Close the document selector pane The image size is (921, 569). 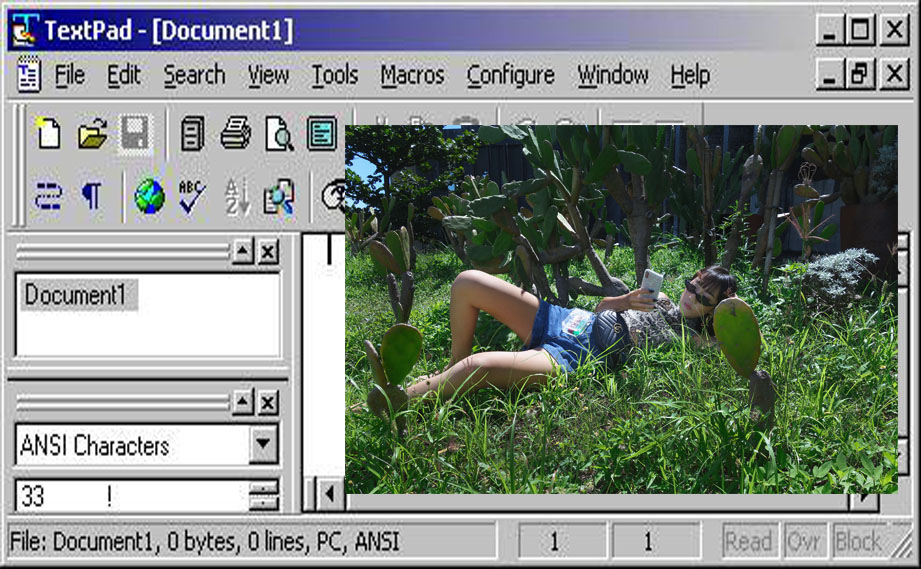[x=268, y=252]
